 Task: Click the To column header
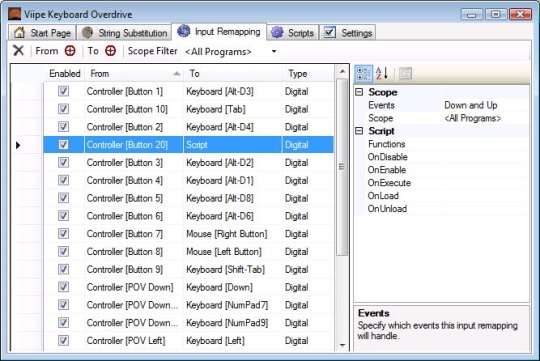pos(233,73)
